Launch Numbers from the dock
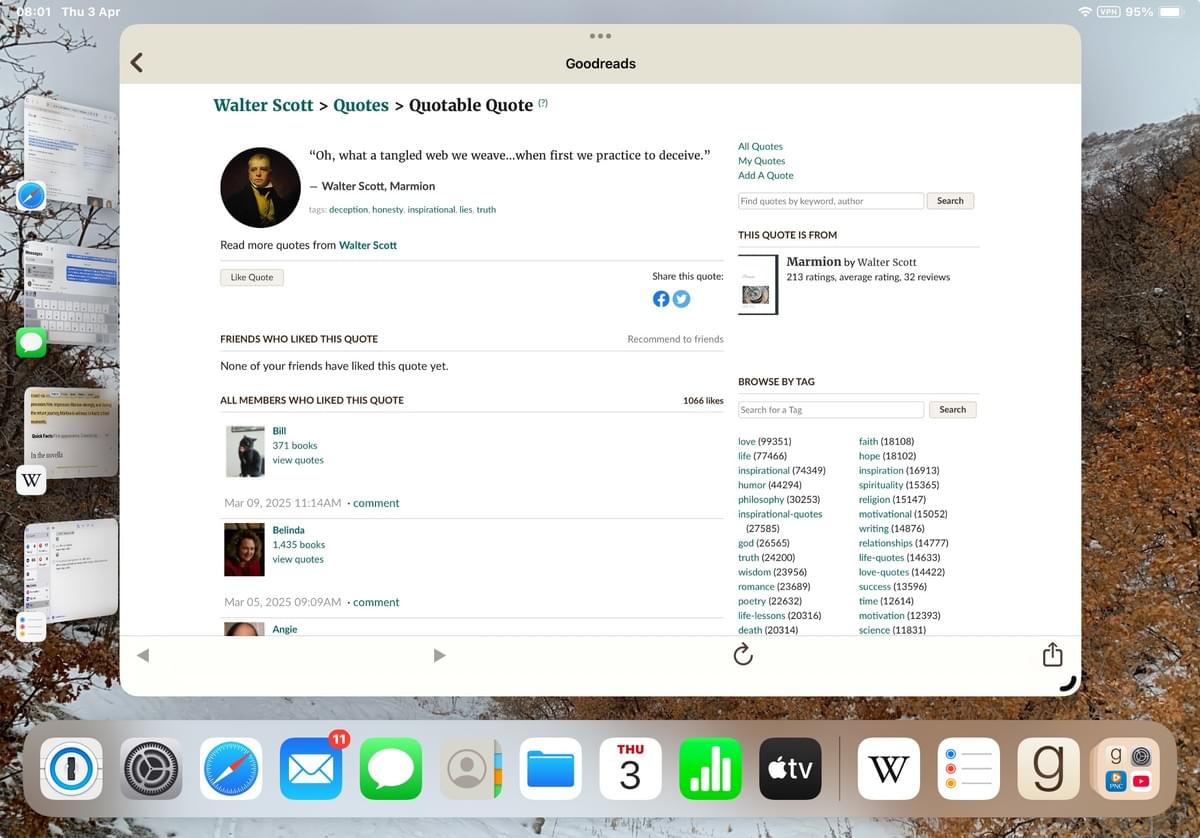1200x838 pixels. point(710,768)
